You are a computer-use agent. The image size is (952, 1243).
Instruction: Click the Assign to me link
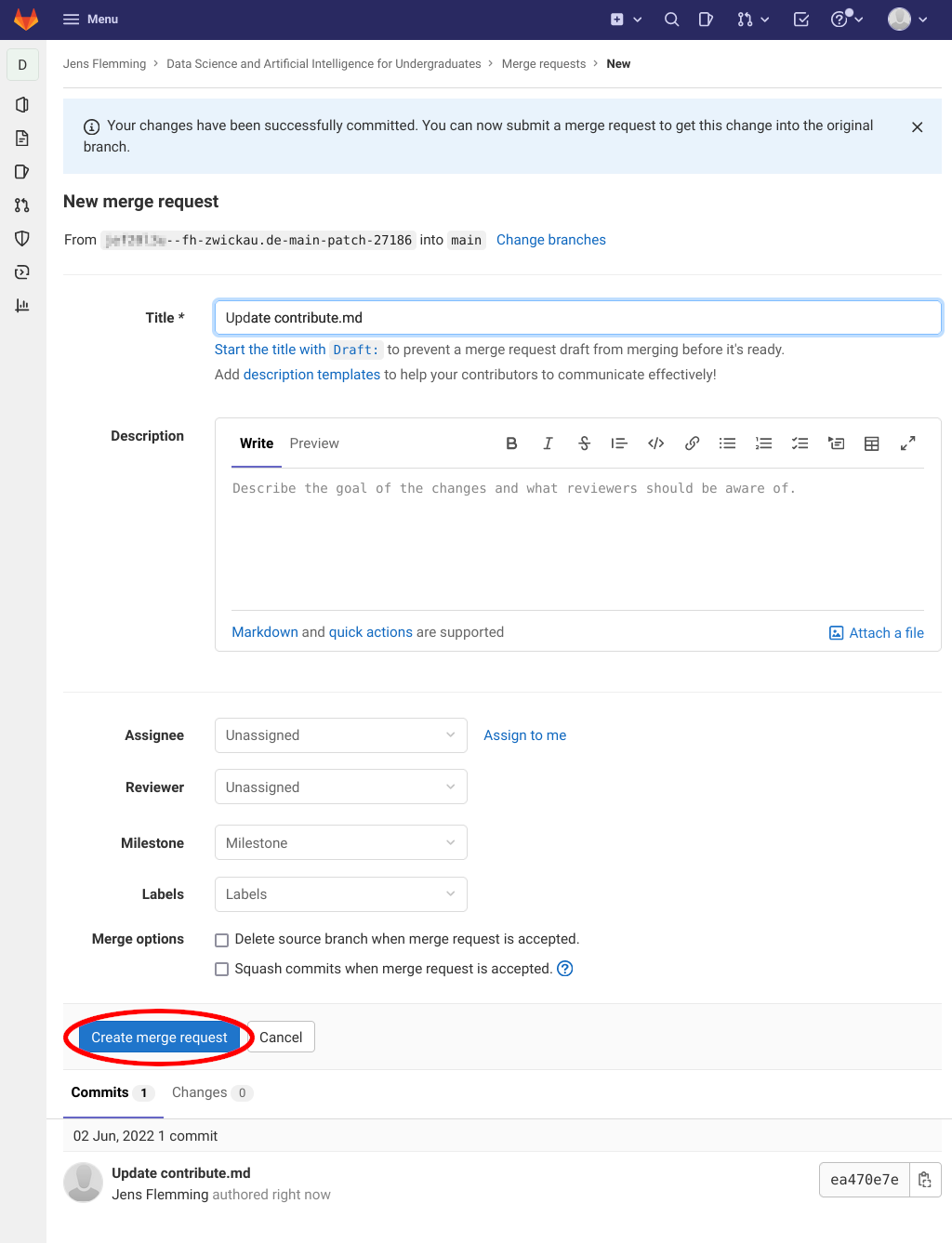pos(524,734)
